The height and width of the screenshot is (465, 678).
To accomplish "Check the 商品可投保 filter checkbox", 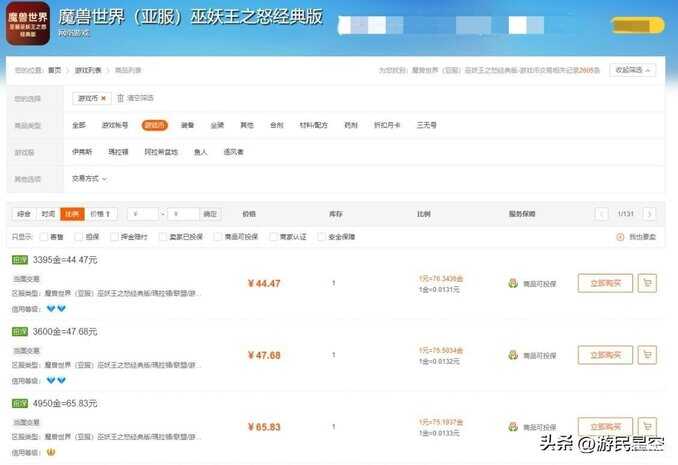I will tap(218, 237).
